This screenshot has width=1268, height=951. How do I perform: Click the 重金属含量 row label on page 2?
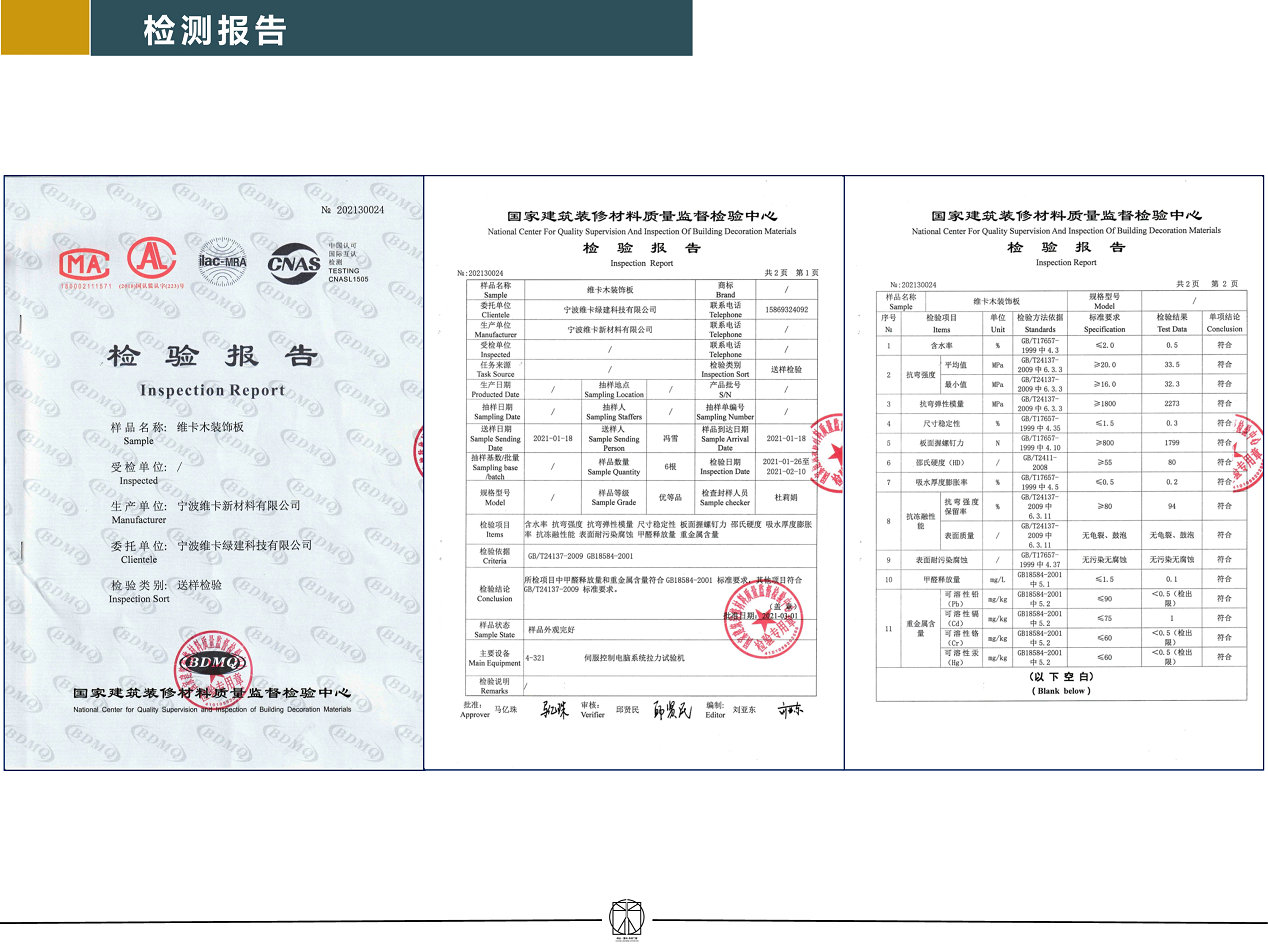(x=923, y=627)
